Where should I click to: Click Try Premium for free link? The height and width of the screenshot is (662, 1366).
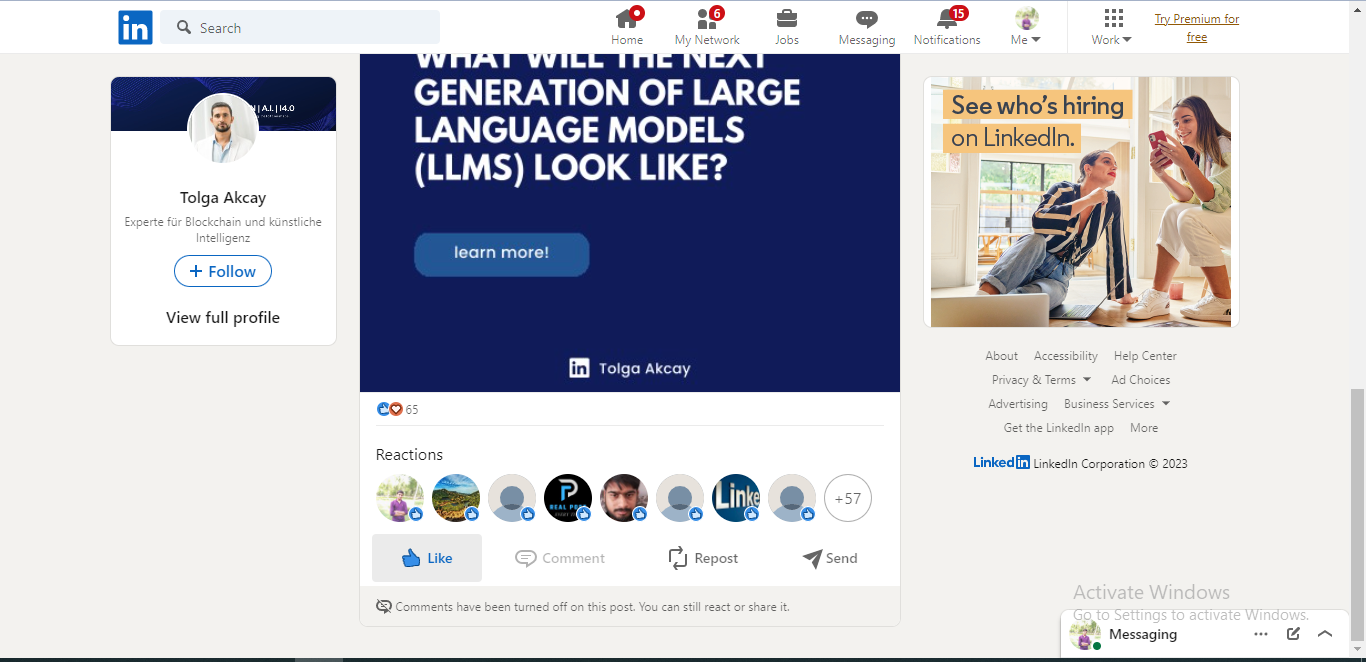point(1197,28)
